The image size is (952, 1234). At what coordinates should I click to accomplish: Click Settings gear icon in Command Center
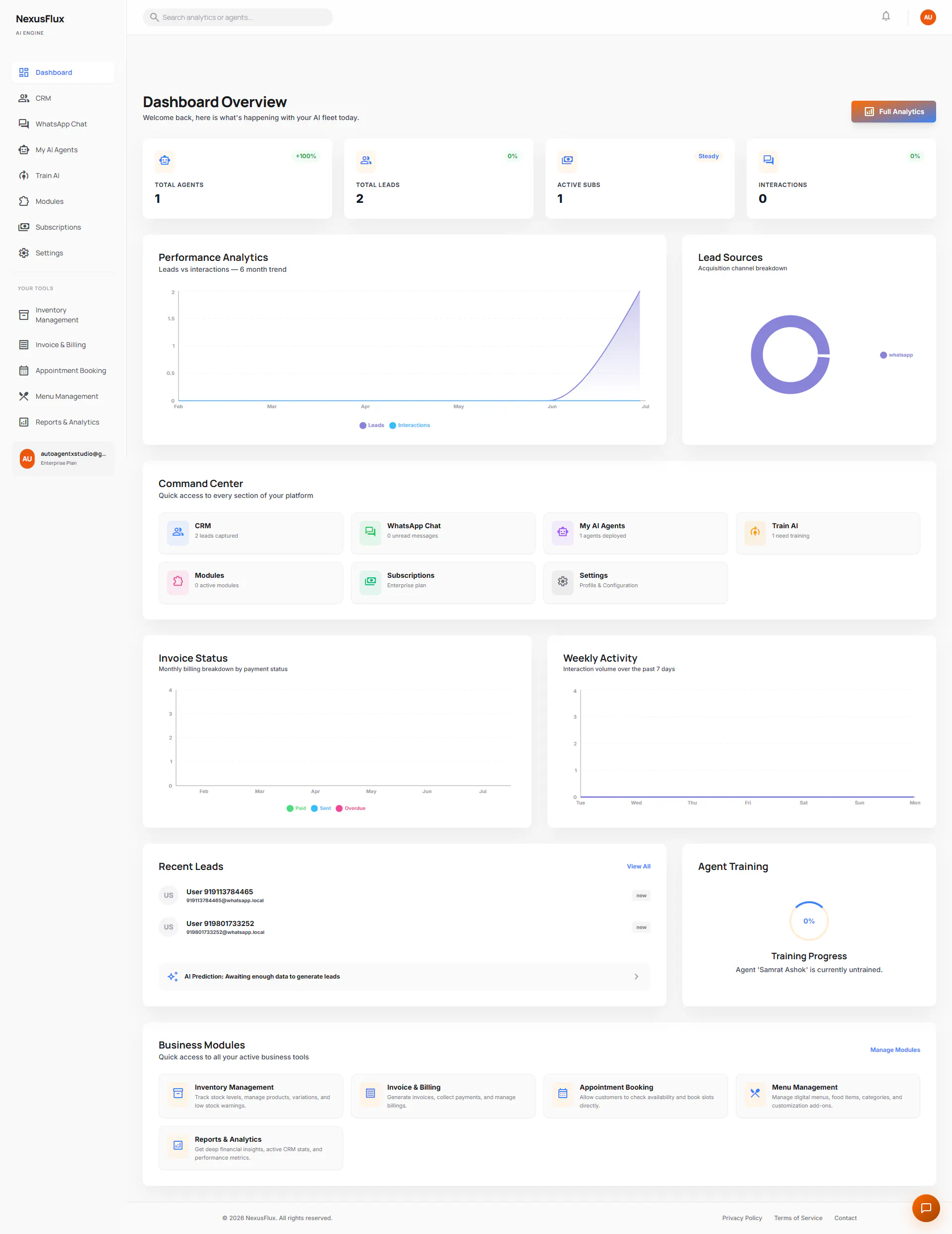coord(563,582)
